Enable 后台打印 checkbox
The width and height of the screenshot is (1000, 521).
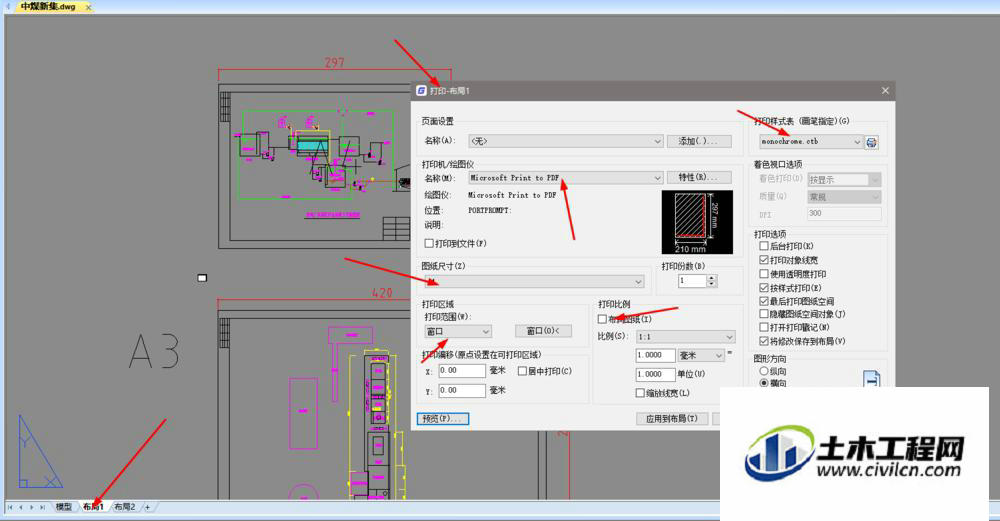point(763,246)
